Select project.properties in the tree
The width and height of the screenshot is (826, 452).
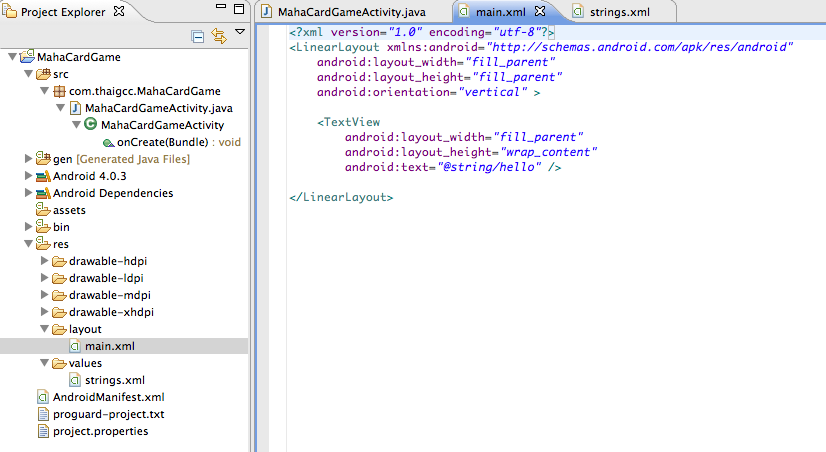click(x=101, y=431)
